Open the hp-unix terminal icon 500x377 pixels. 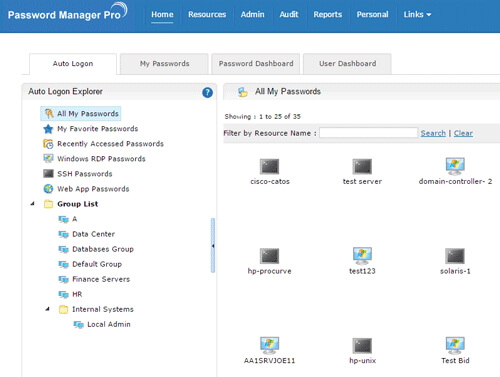tap(362, 345)
